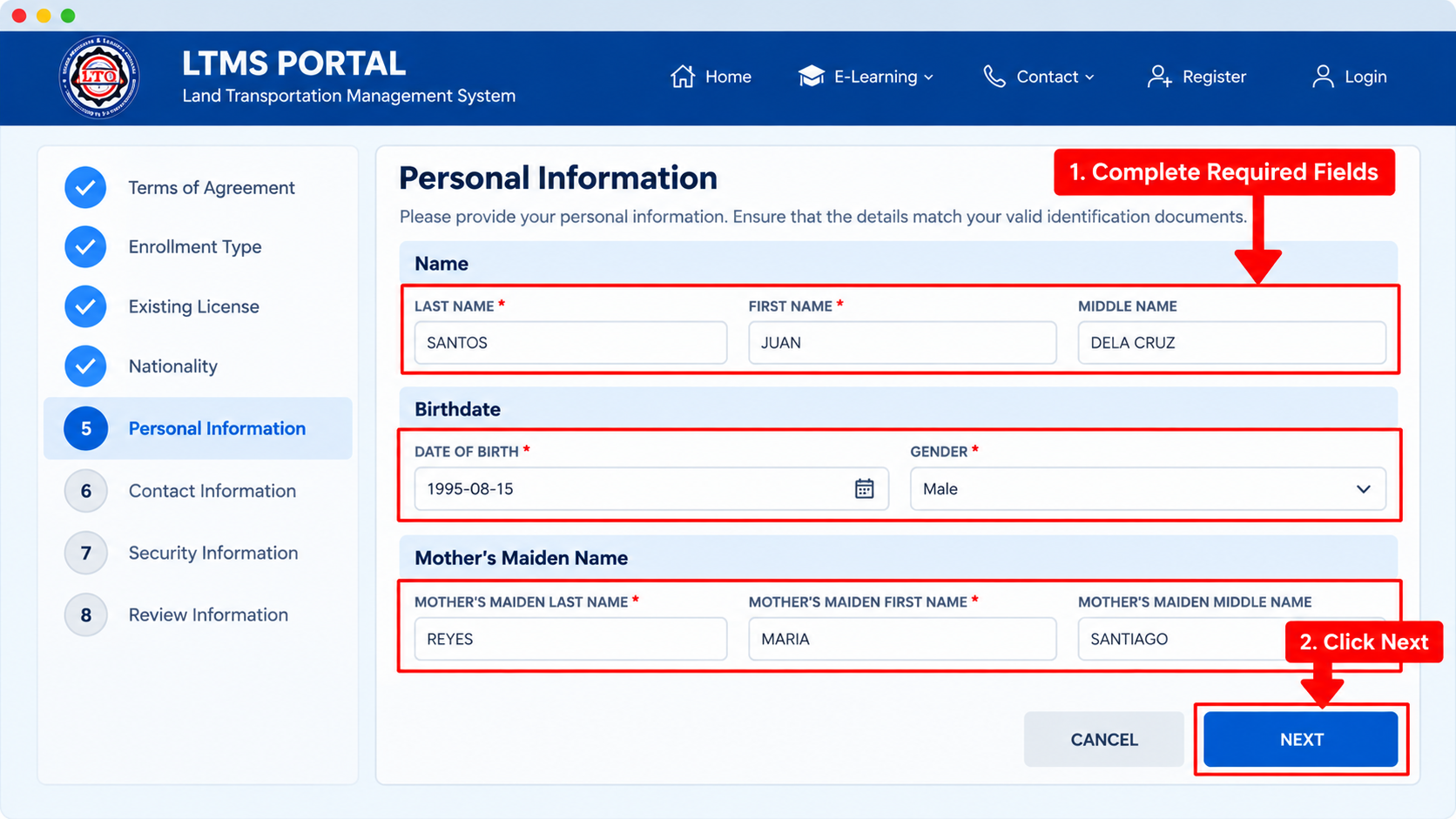
Task: Click the Enrollment Type checkmark icon
Action: pos(85,247)
